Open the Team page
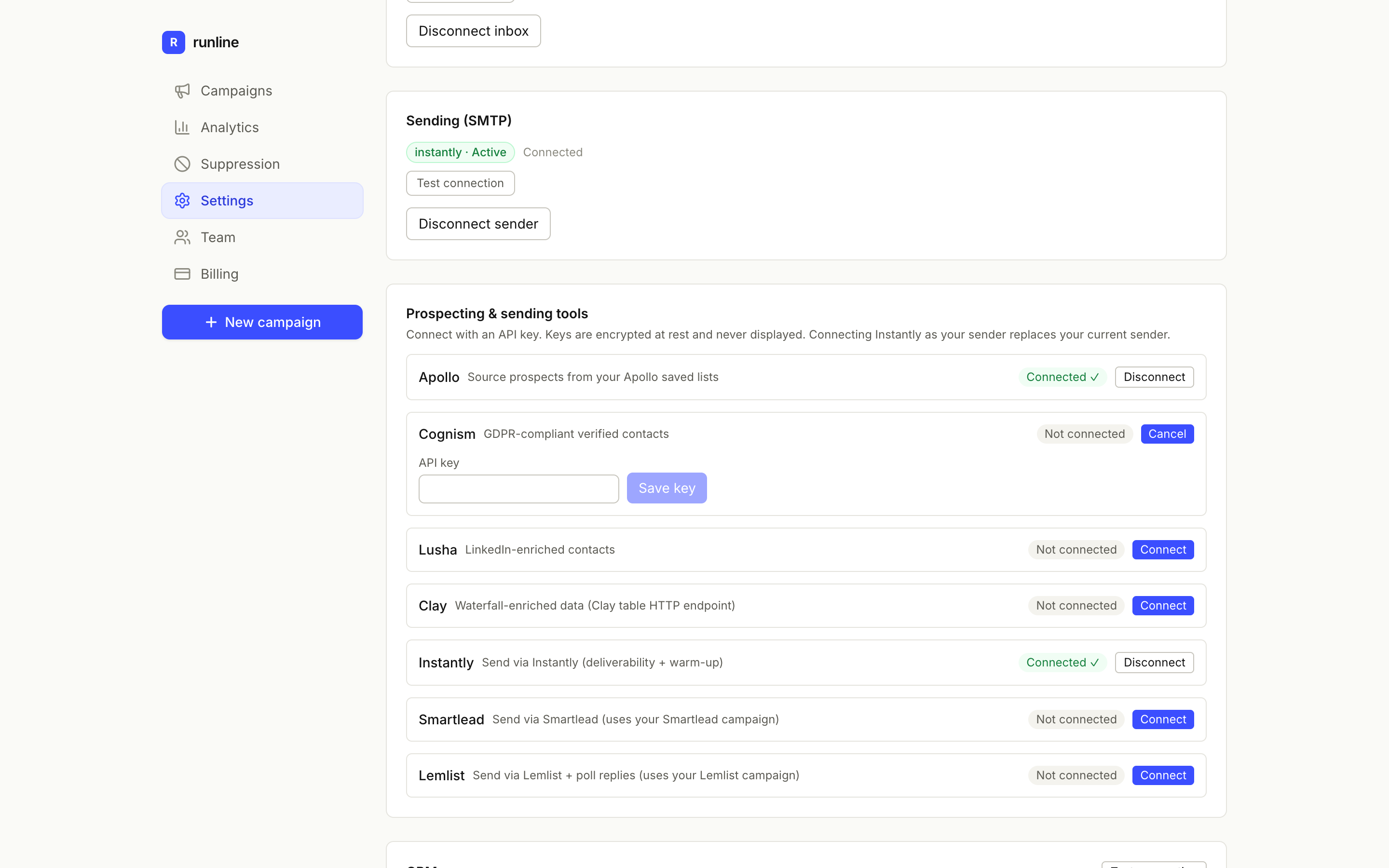 click(262, 238)
